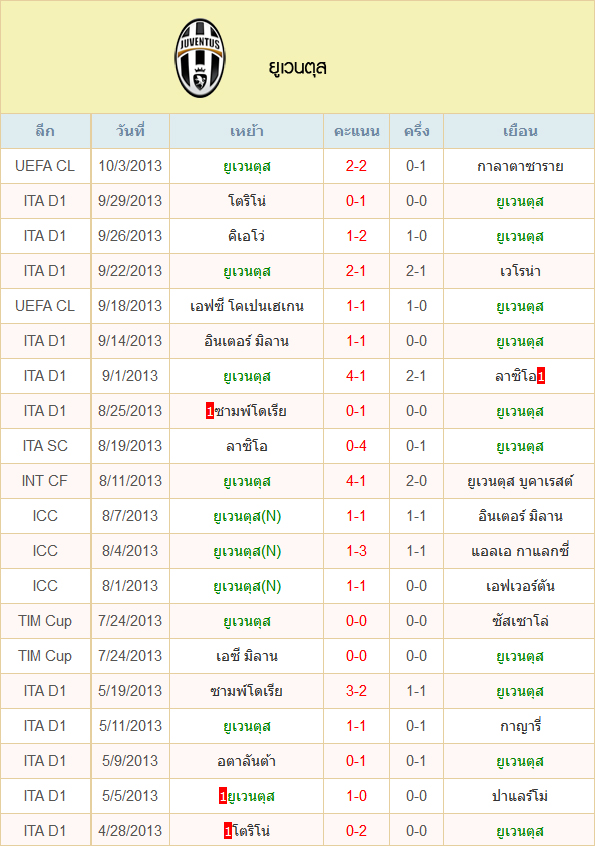Image resolution: width=595 pixels, height=846 pixels.
Task: Open ซัสเซาโล่ away team on 7/24/2013
Action: pos(520,621)
